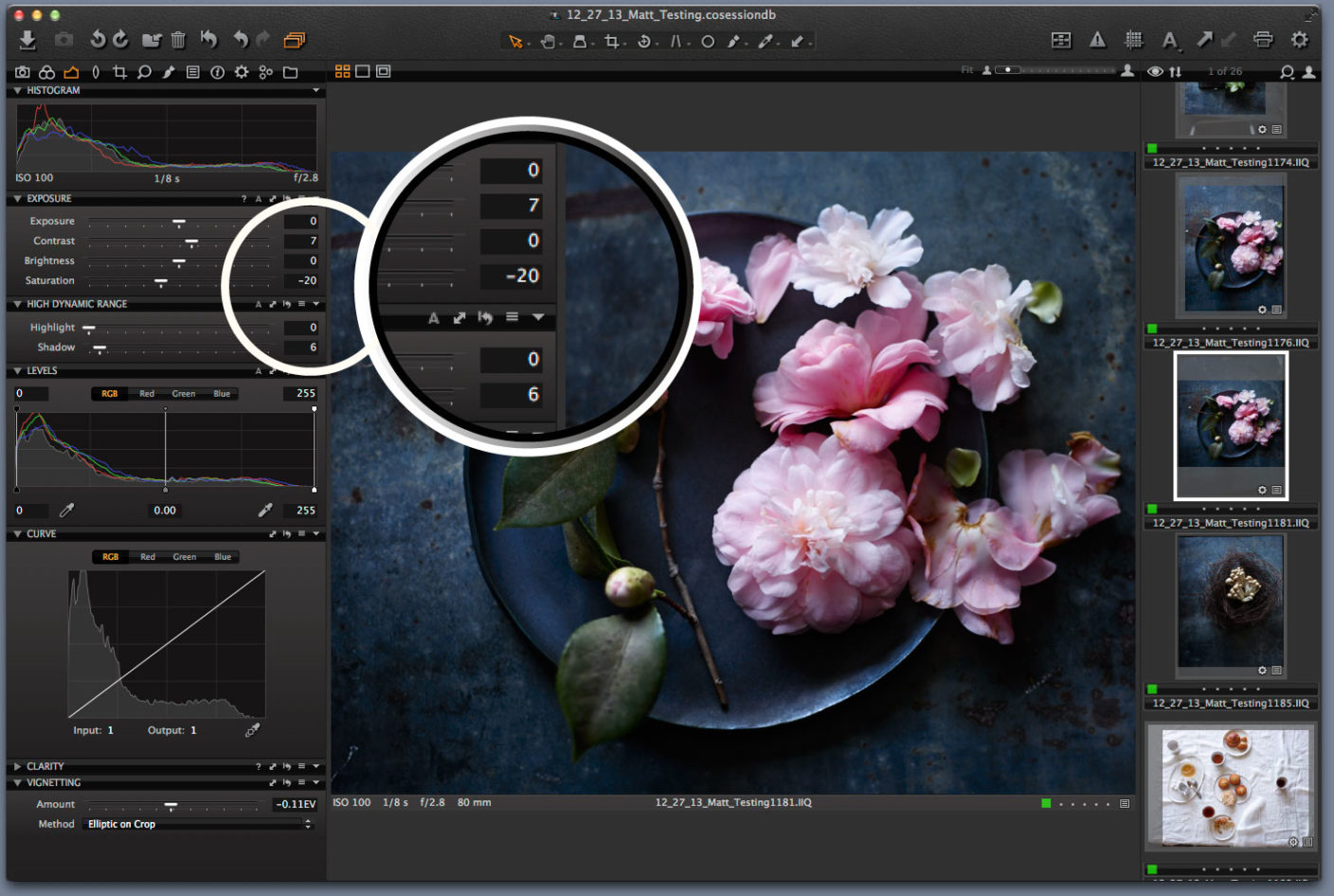Toggle the proofing eye icon above the filmstrip
The width and height of the screenshot is (1334, 896).
(x=1155, y=71)
